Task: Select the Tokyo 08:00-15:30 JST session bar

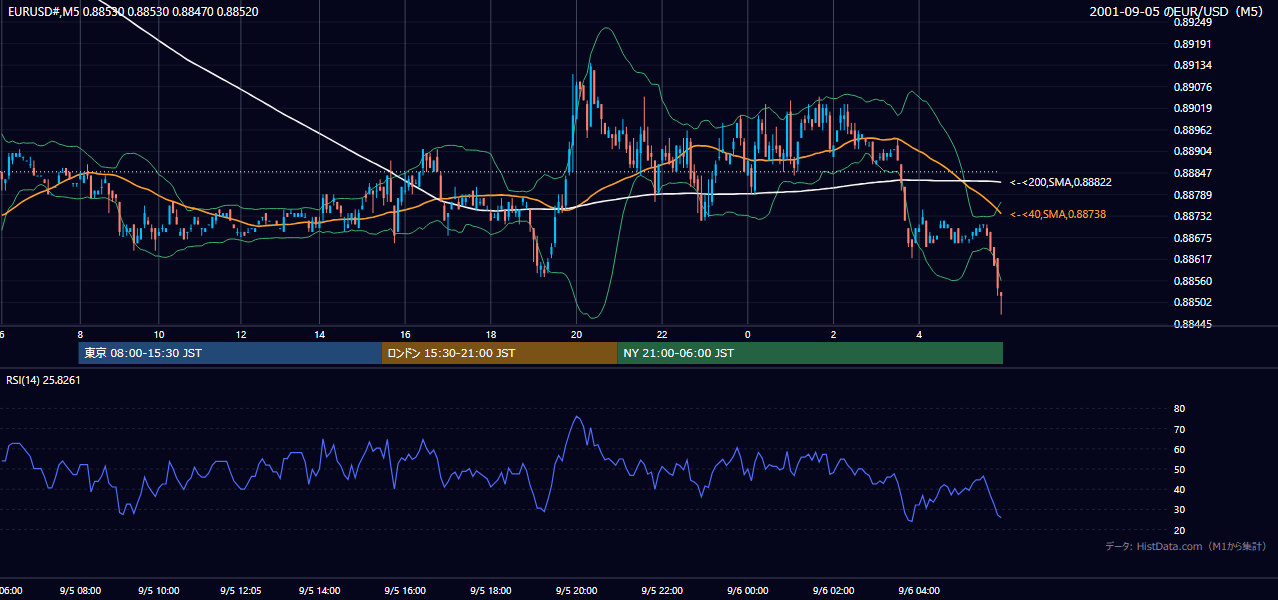Action: click(230, 353)
